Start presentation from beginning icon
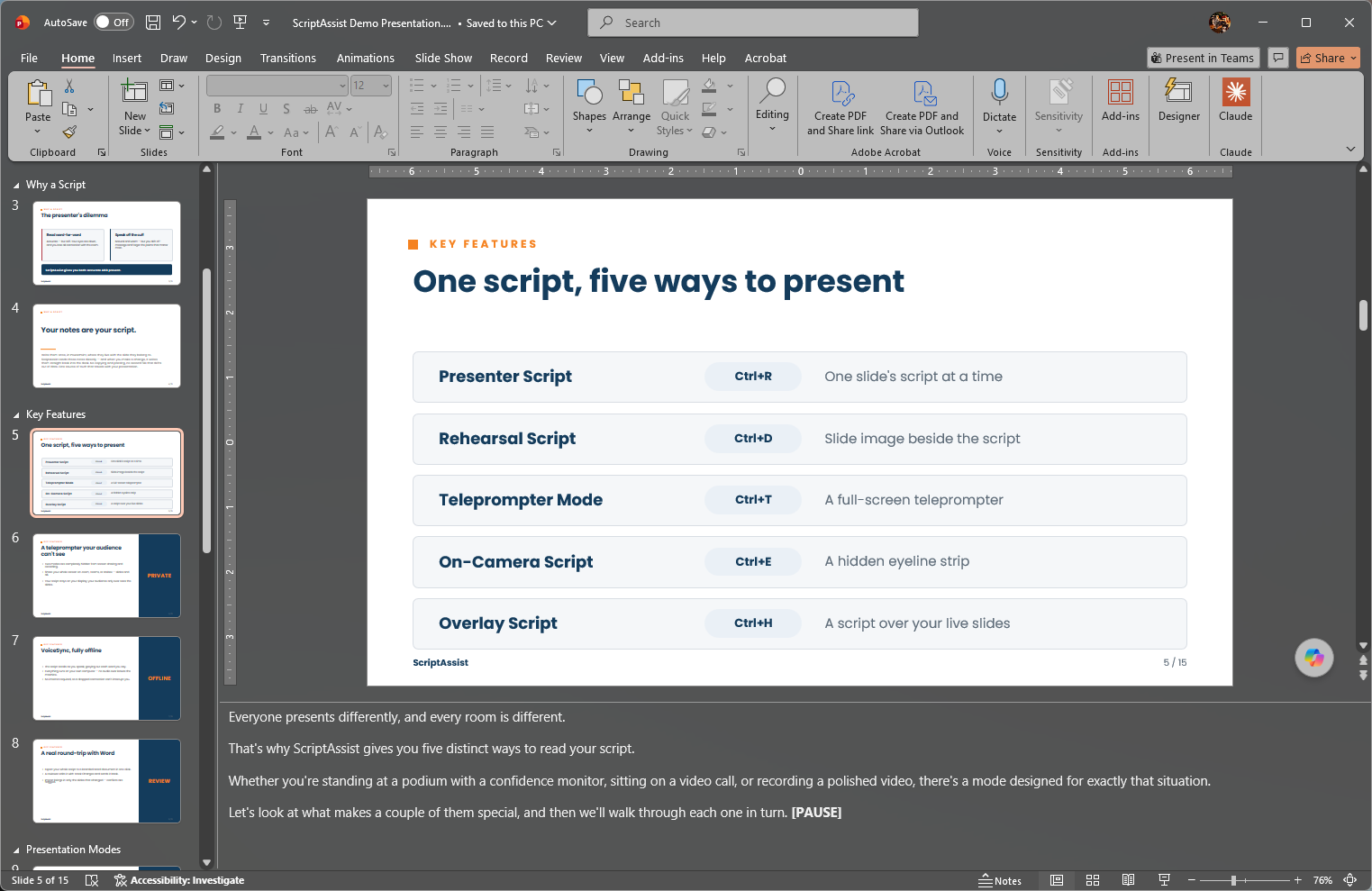 240,23
